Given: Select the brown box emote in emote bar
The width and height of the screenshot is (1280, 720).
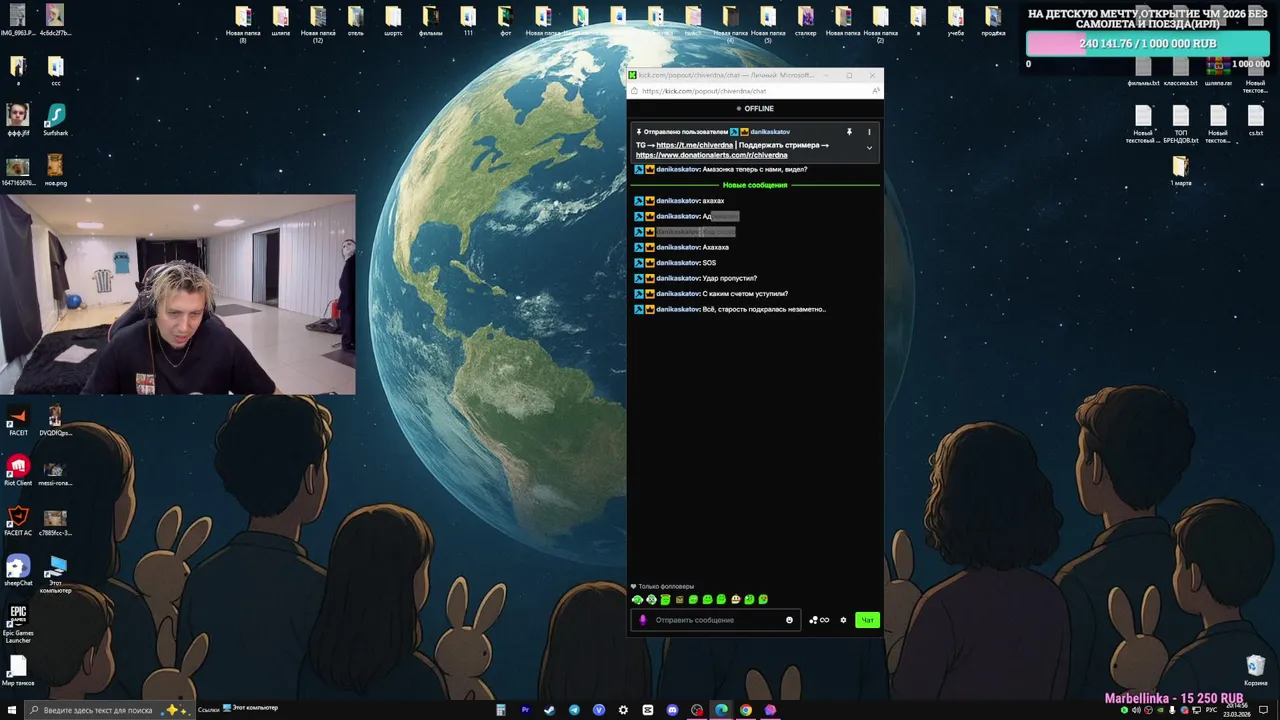Looking at the screenshot, I should (679, 600).
